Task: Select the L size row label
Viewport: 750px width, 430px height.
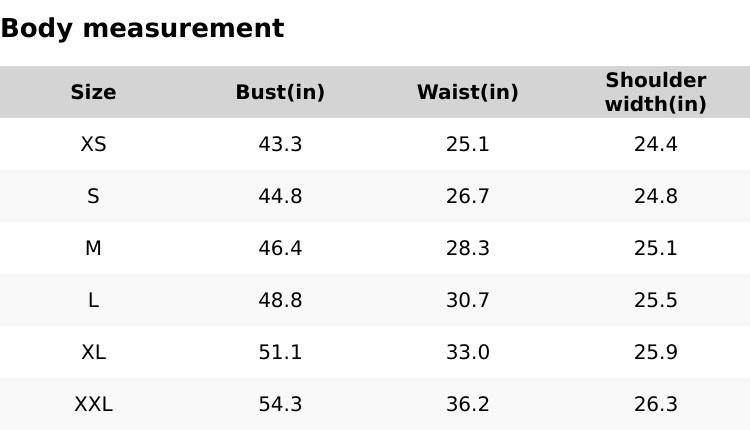Action: pos(93,300)
